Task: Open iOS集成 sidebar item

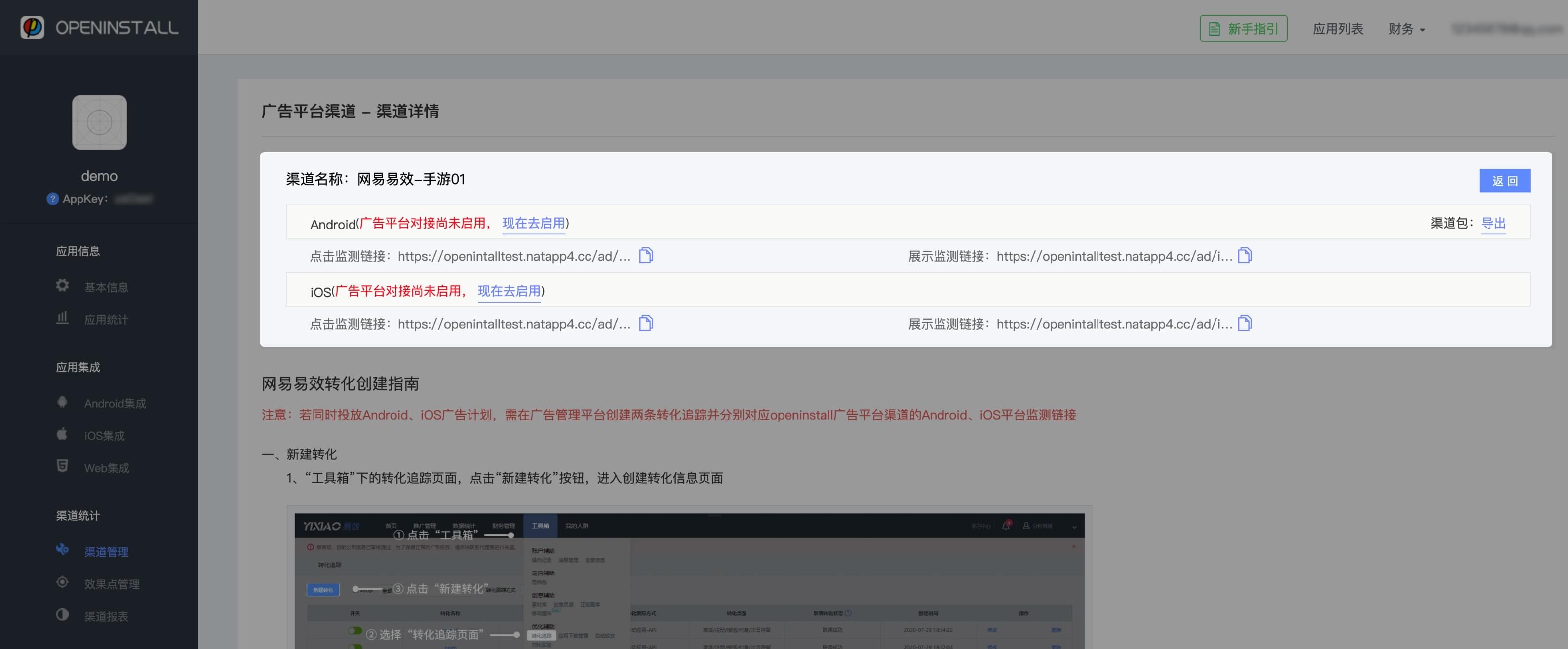Action: [x=104, y=435]
